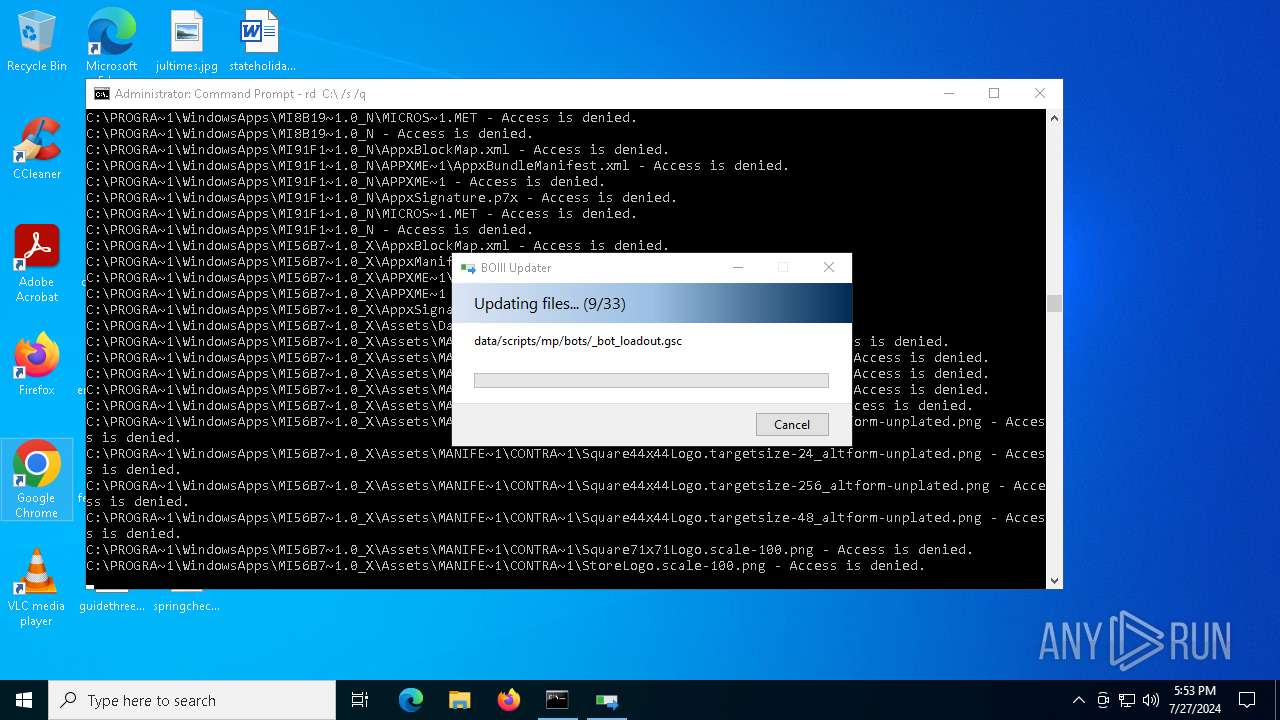
Task: Open Microsoft Edge desktop shortcut
Action: coord(111,42)
